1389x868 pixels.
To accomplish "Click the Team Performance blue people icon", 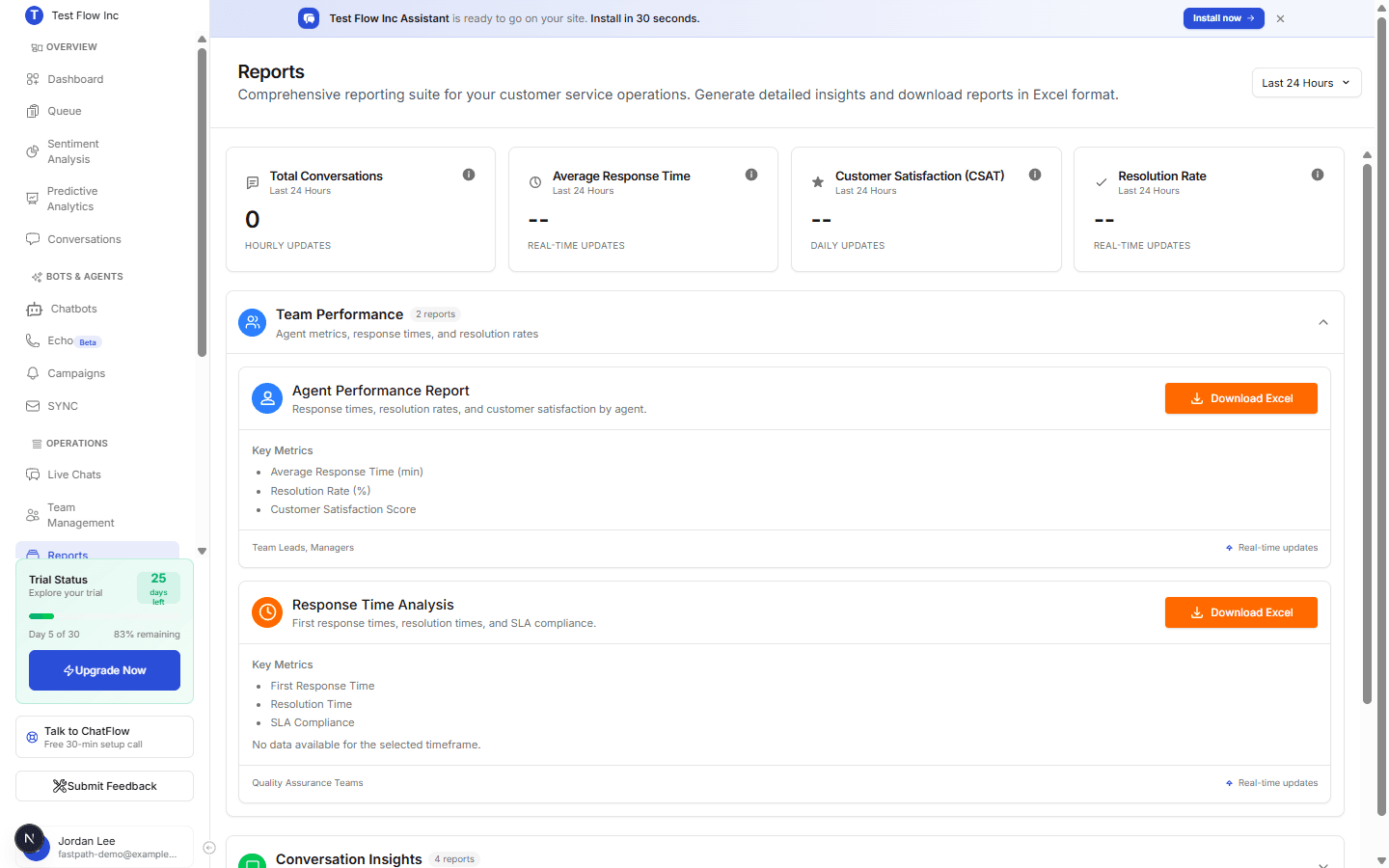I will (x=253, y=323).
